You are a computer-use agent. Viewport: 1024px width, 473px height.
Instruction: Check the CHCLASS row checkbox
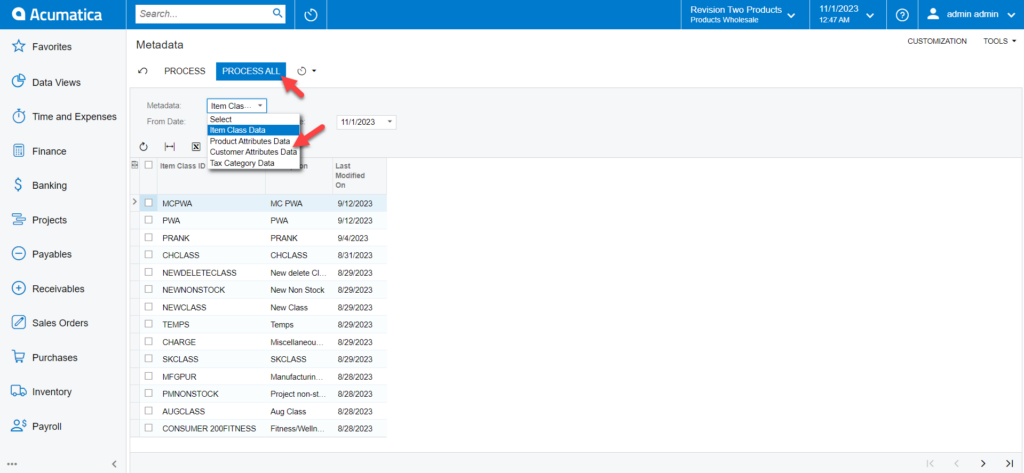(148, 255)
